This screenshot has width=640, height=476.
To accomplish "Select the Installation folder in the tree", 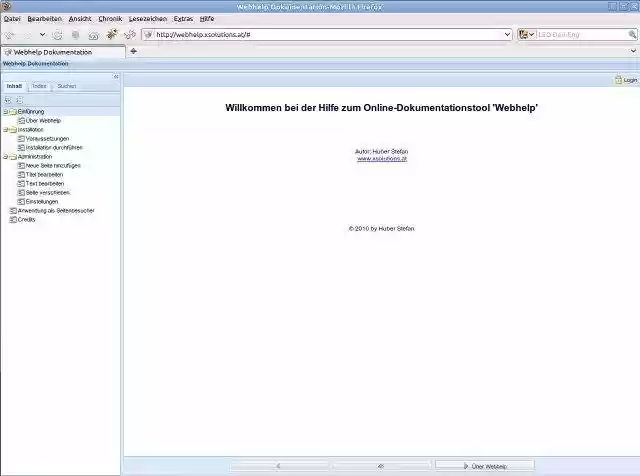I will pos(31,129).
